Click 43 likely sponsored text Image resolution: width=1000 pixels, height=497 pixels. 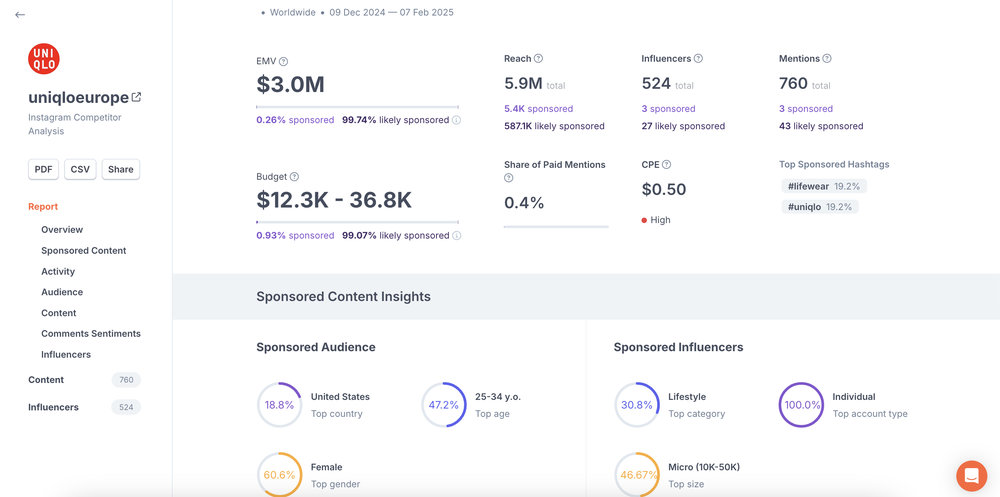tap(821, 126)
